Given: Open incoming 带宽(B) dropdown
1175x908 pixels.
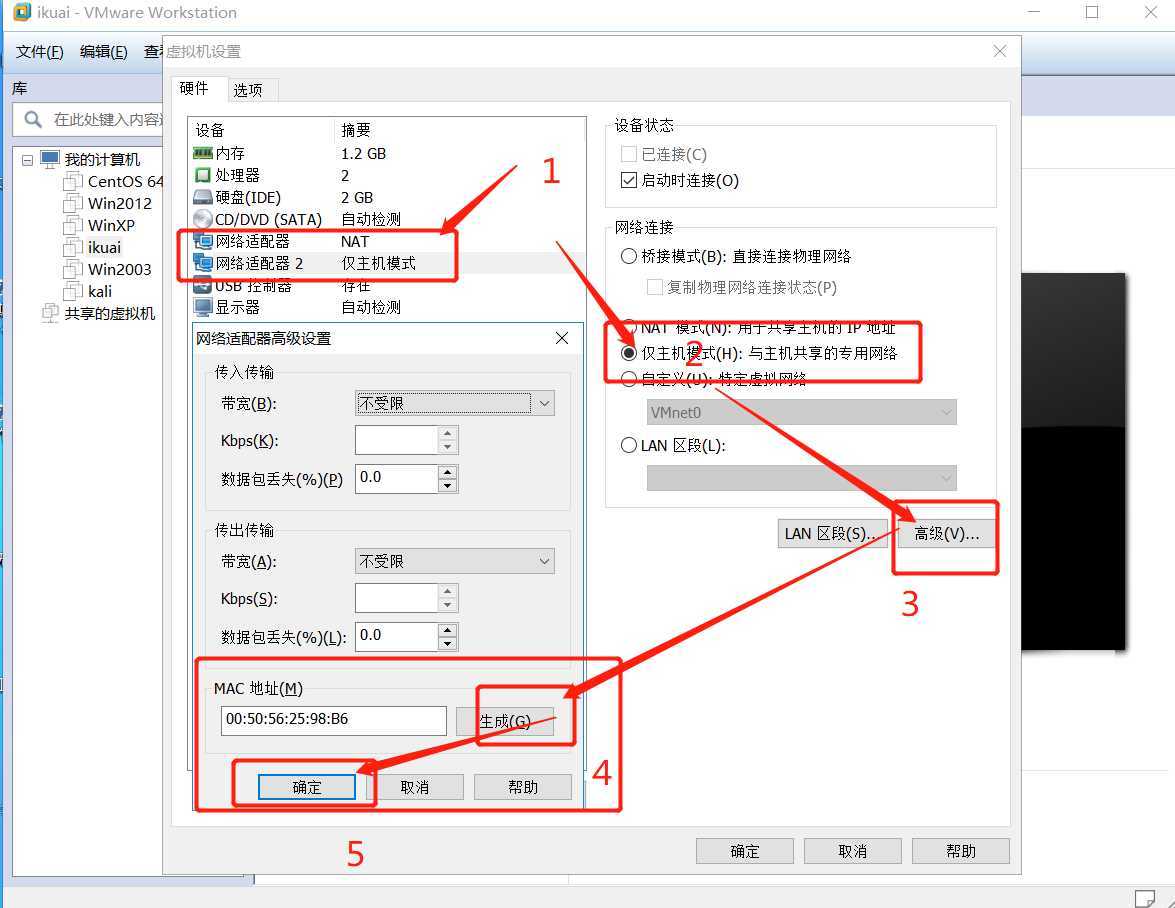Looking at the screenshot, I should click(x=455, y=403).
